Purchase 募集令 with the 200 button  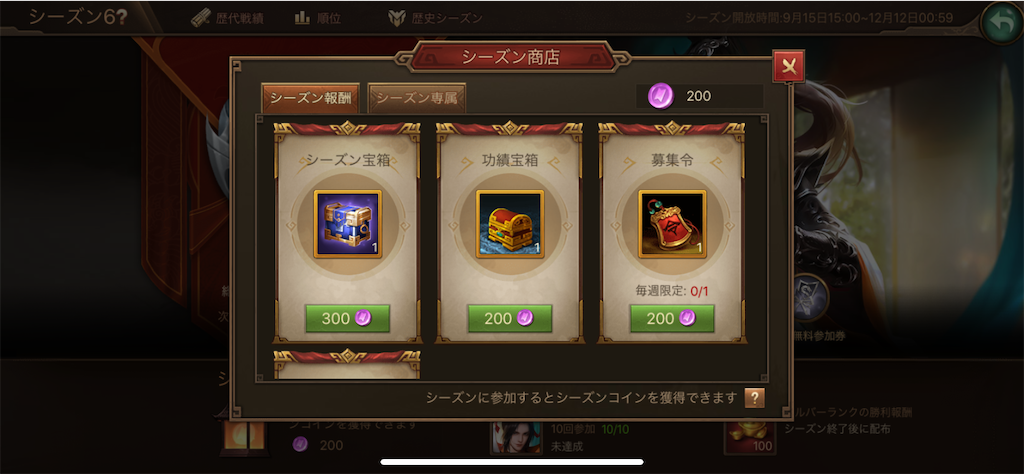tap(672, 318)
